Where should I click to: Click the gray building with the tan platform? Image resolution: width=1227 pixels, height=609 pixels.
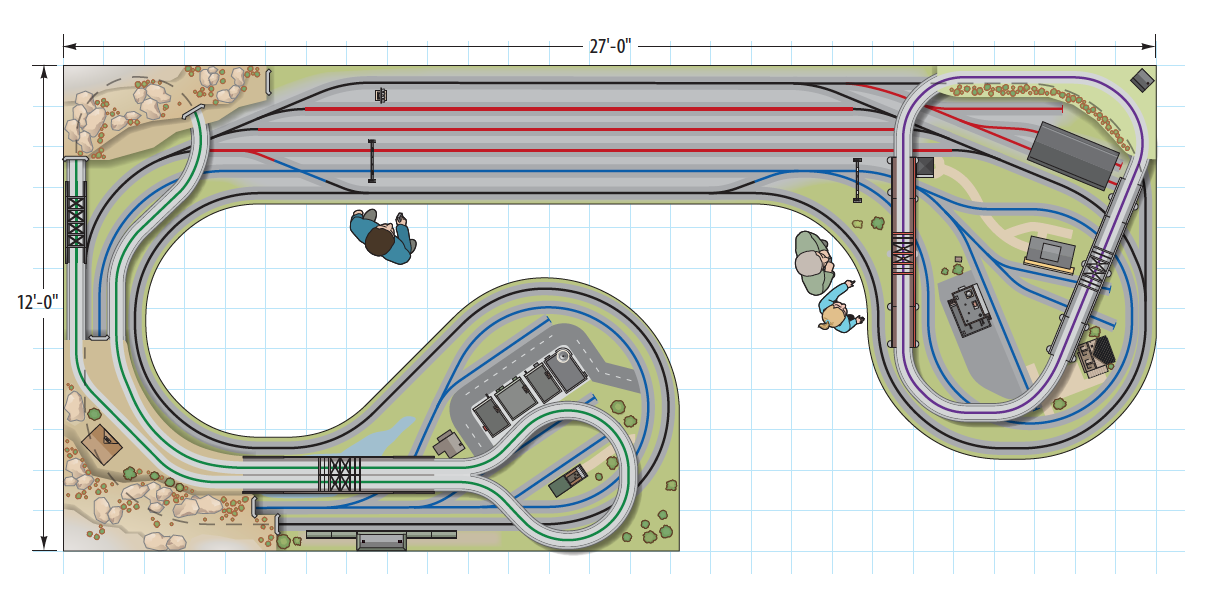(1049, 254)
